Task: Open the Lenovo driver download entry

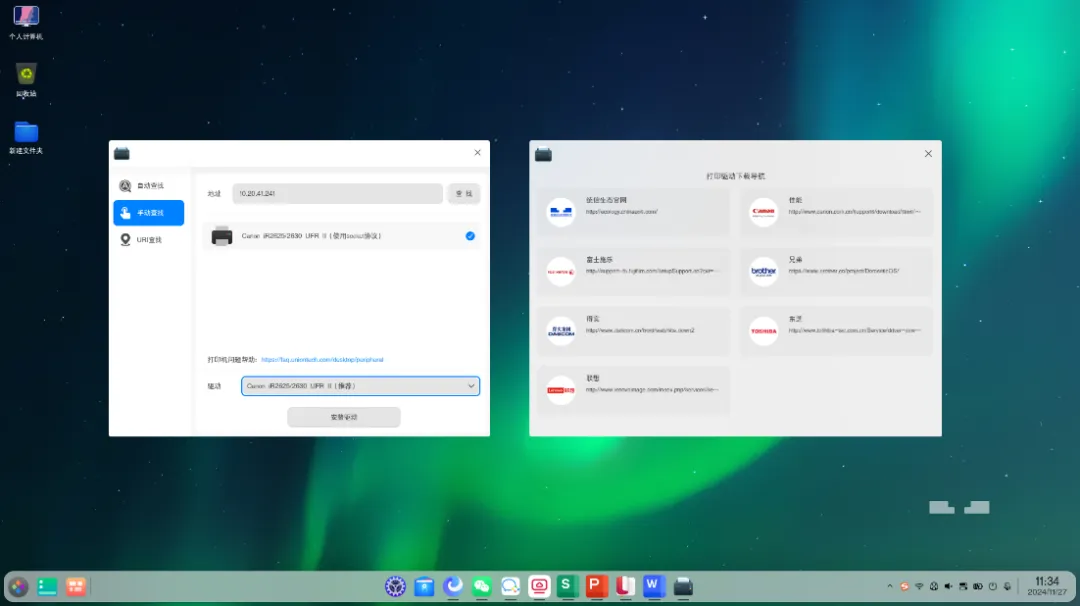Action: coord(633,390)
